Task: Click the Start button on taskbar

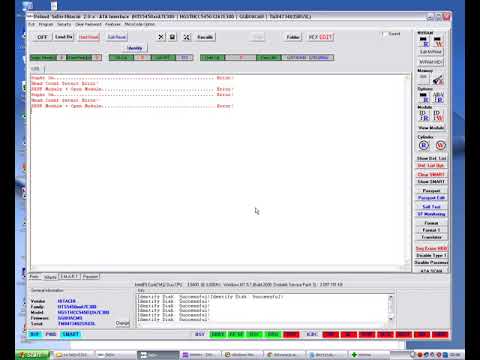Action: click(x=33, y=355)
